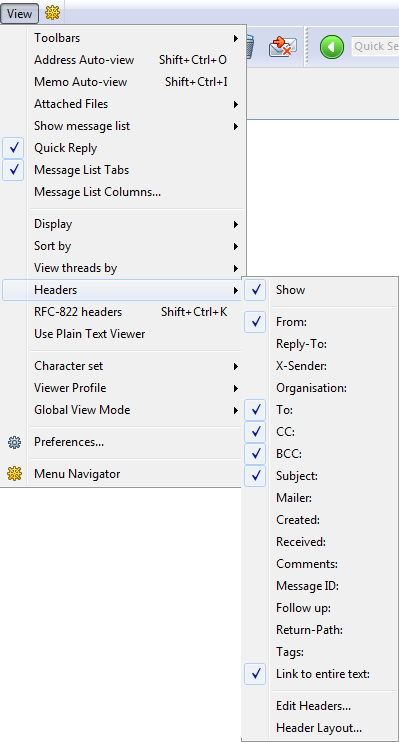Enable the Received: header

[320, 541]
